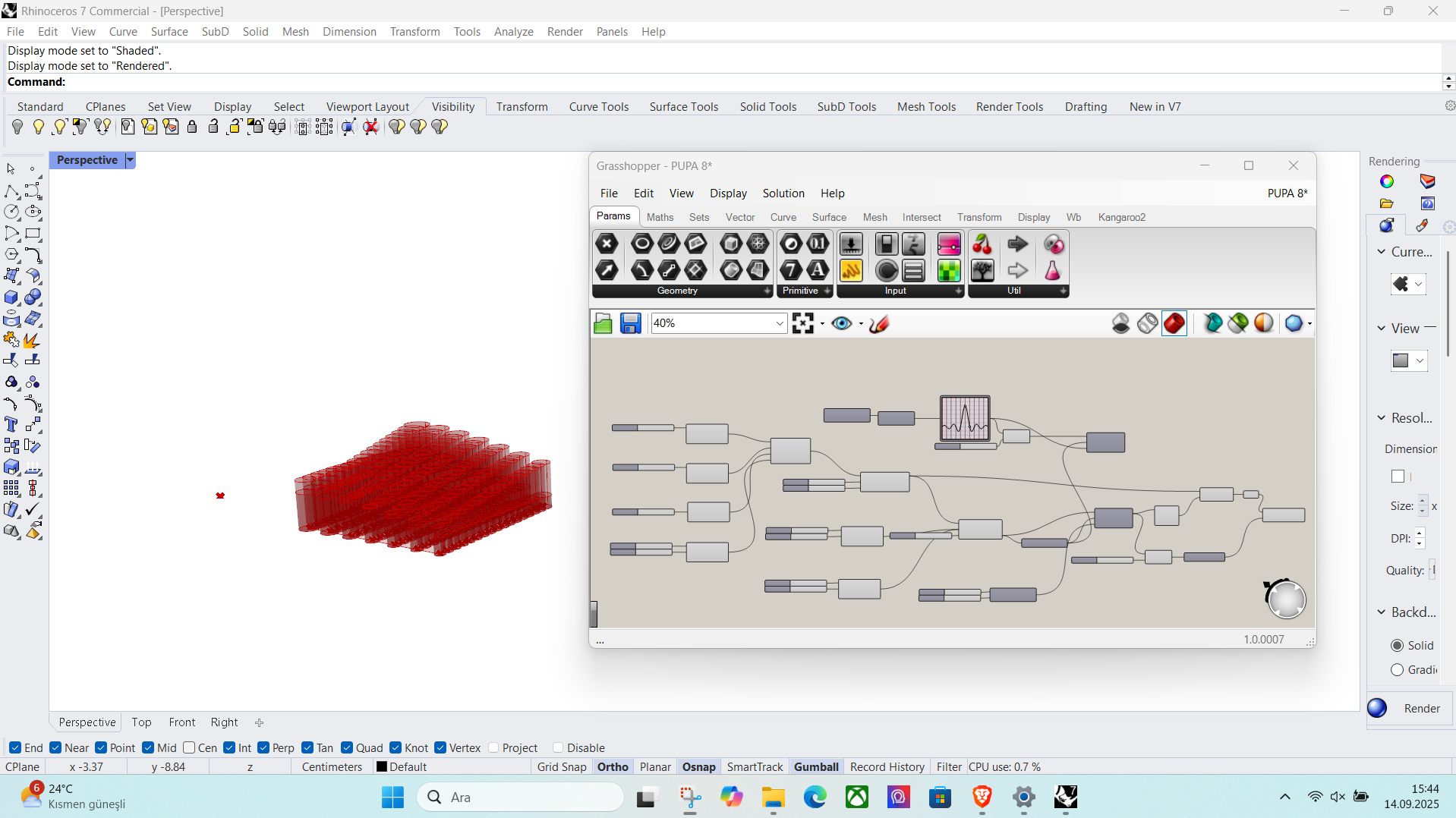The height and width of the screenshot is (818, 1456).
Task: Click the Cherry Picker icon in Util
Action: click(982, 244)
